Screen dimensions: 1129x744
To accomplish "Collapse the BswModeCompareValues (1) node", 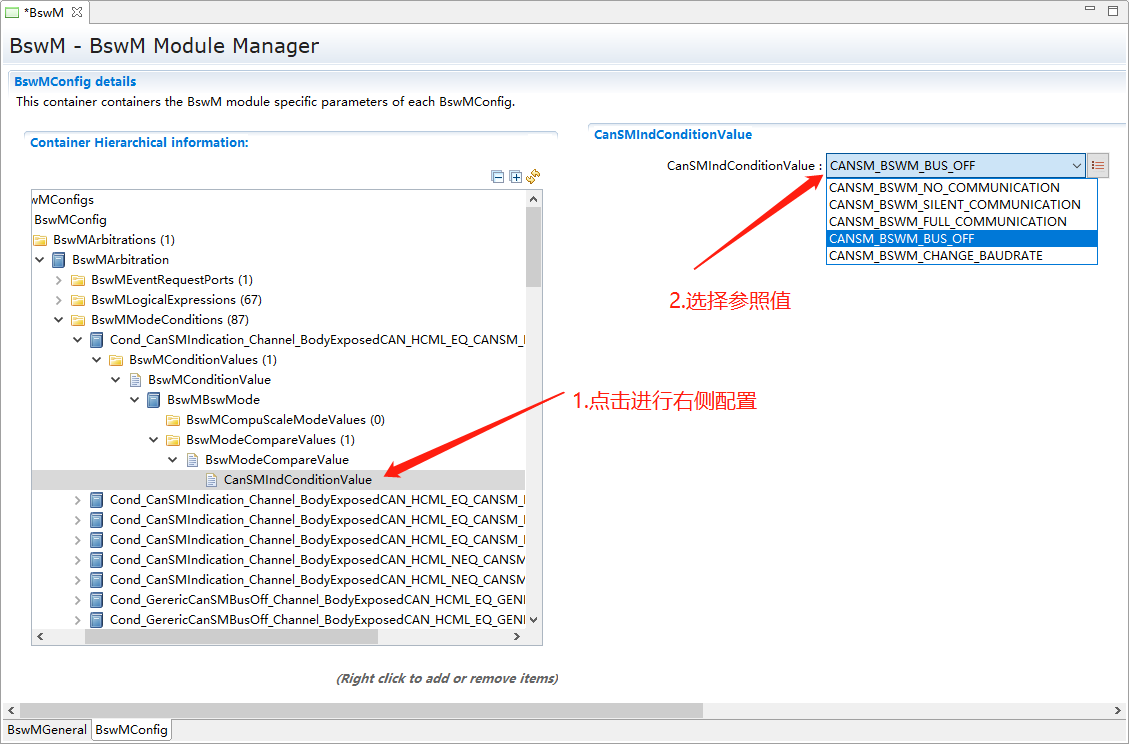I will click(x=154, y=440).
